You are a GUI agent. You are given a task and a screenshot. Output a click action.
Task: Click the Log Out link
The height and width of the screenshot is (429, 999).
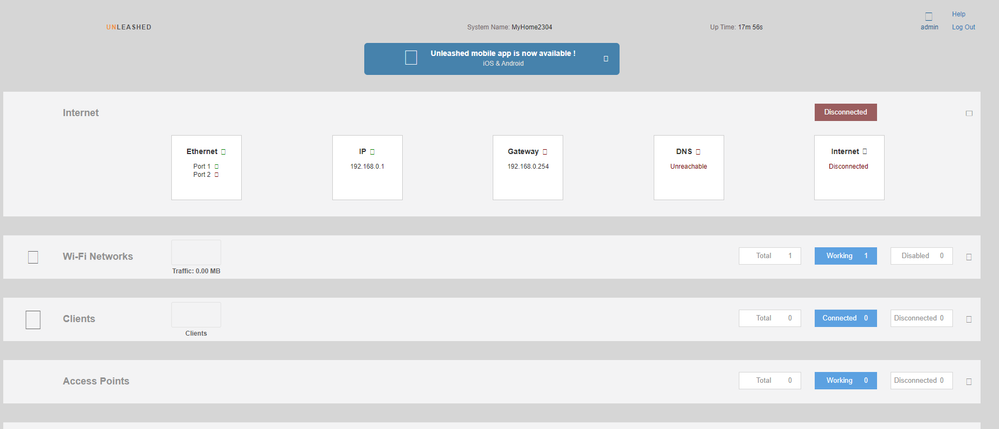(x=963, y=27)
